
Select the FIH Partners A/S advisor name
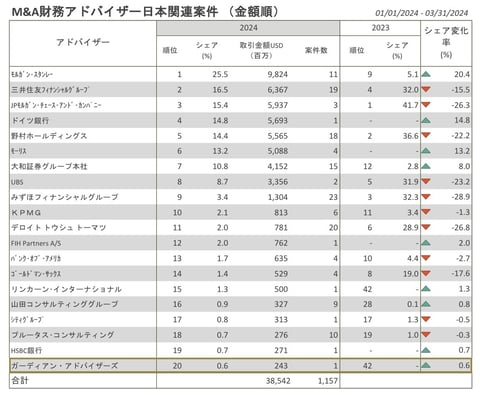[x=36, y=243]
